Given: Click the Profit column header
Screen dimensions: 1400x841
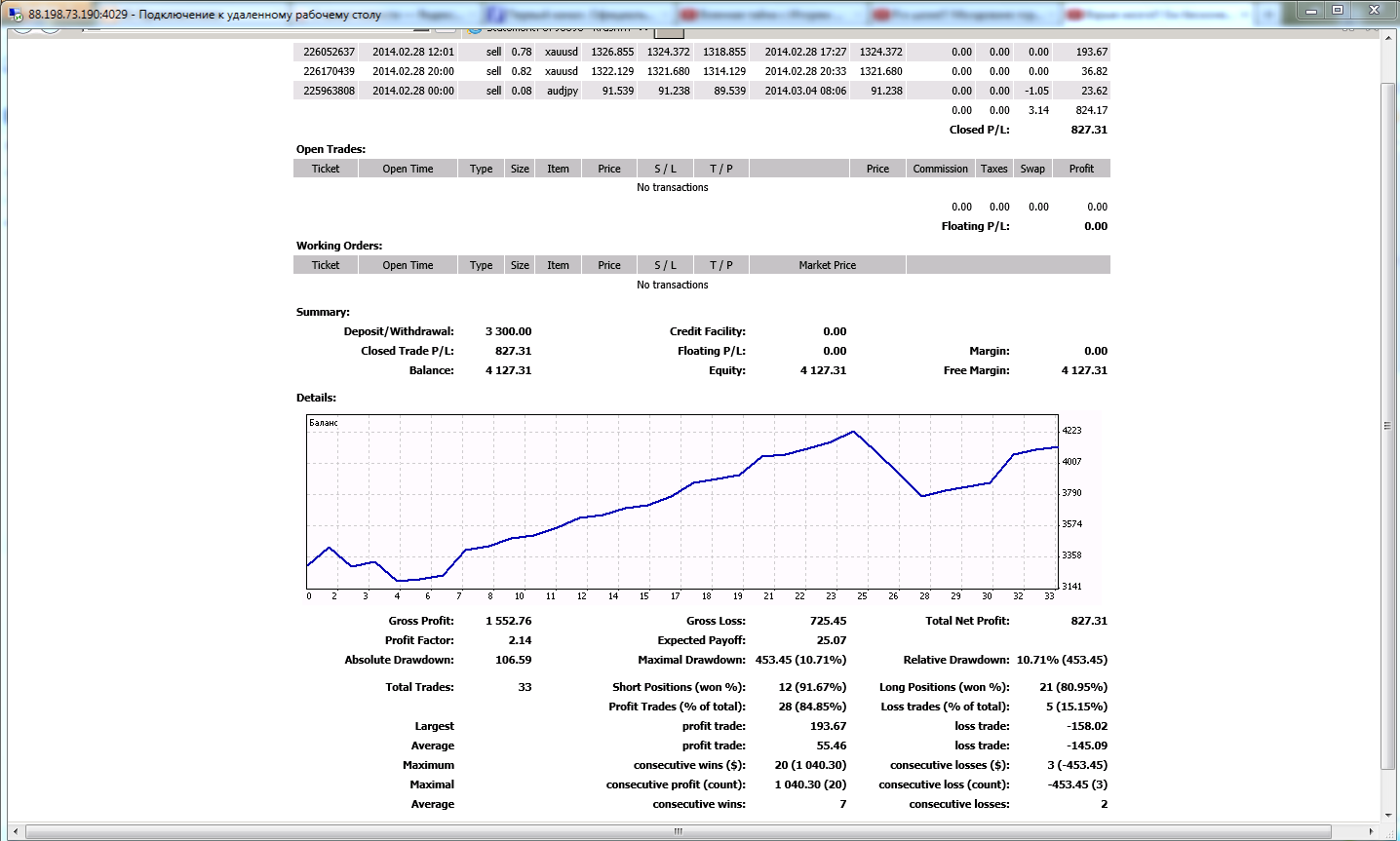Looking at the screenshot, I should pos(1081,169).
